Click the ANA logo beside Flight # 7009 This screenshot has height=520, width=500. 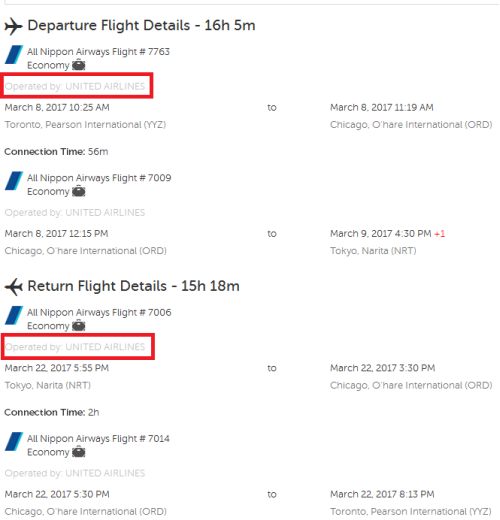coord(14,181)
